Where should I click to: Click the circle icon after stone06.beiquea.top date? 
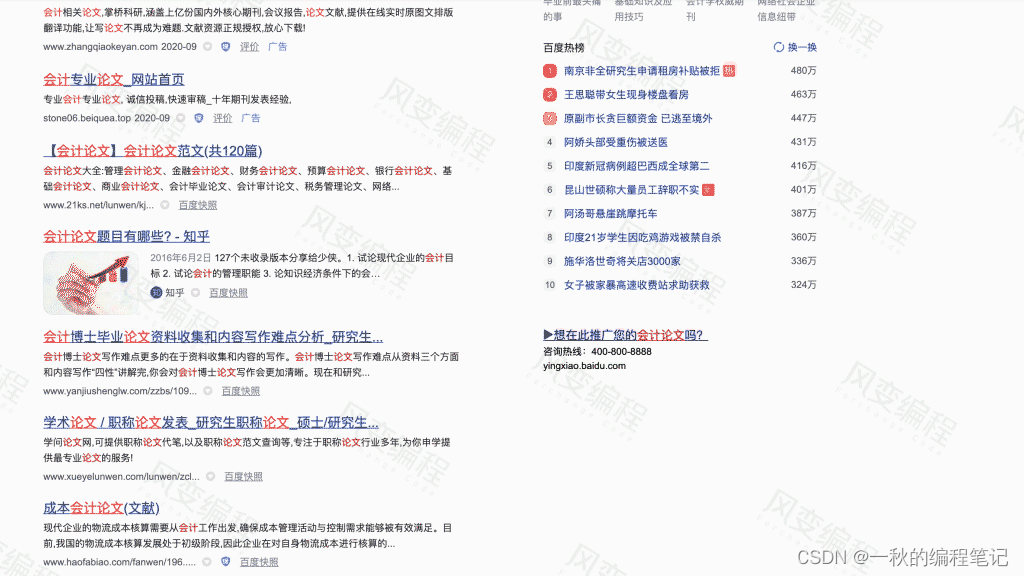click(181, 118)
